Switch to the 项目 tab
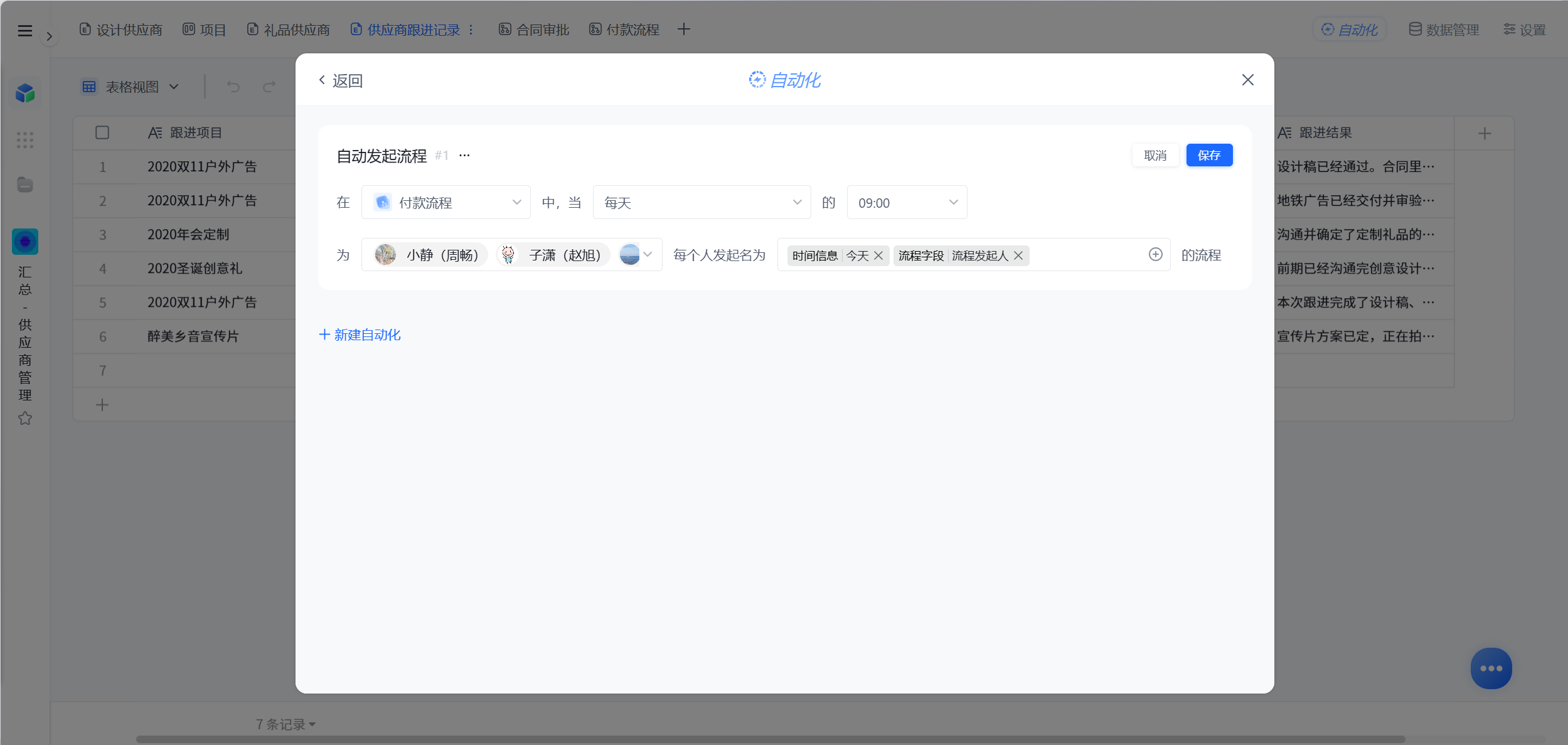1568x745 pixels. point(204,29)
